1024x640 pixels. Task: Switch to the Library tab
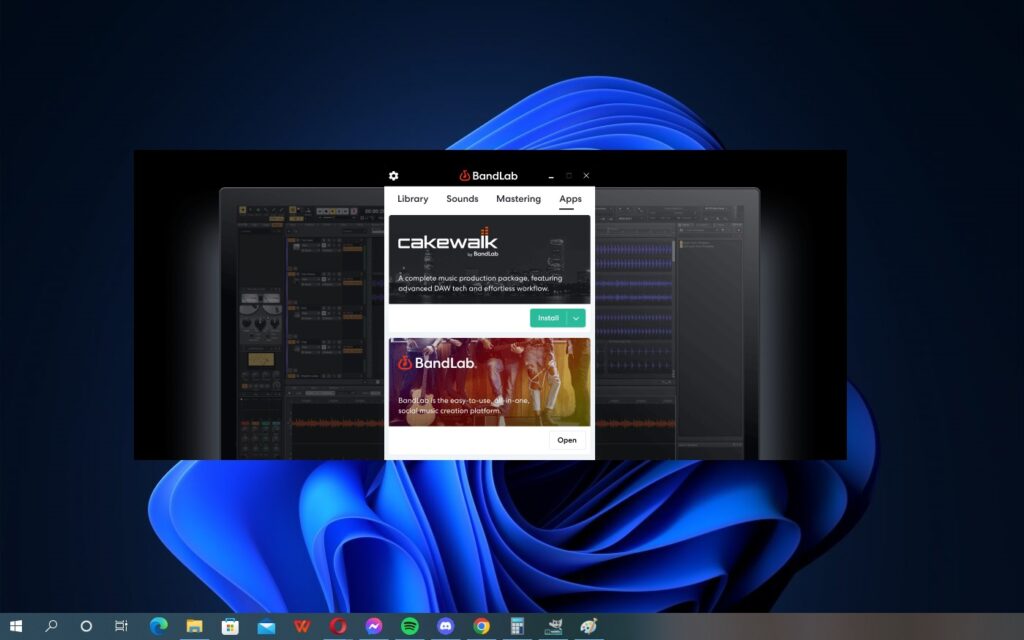tap(413, 199)
